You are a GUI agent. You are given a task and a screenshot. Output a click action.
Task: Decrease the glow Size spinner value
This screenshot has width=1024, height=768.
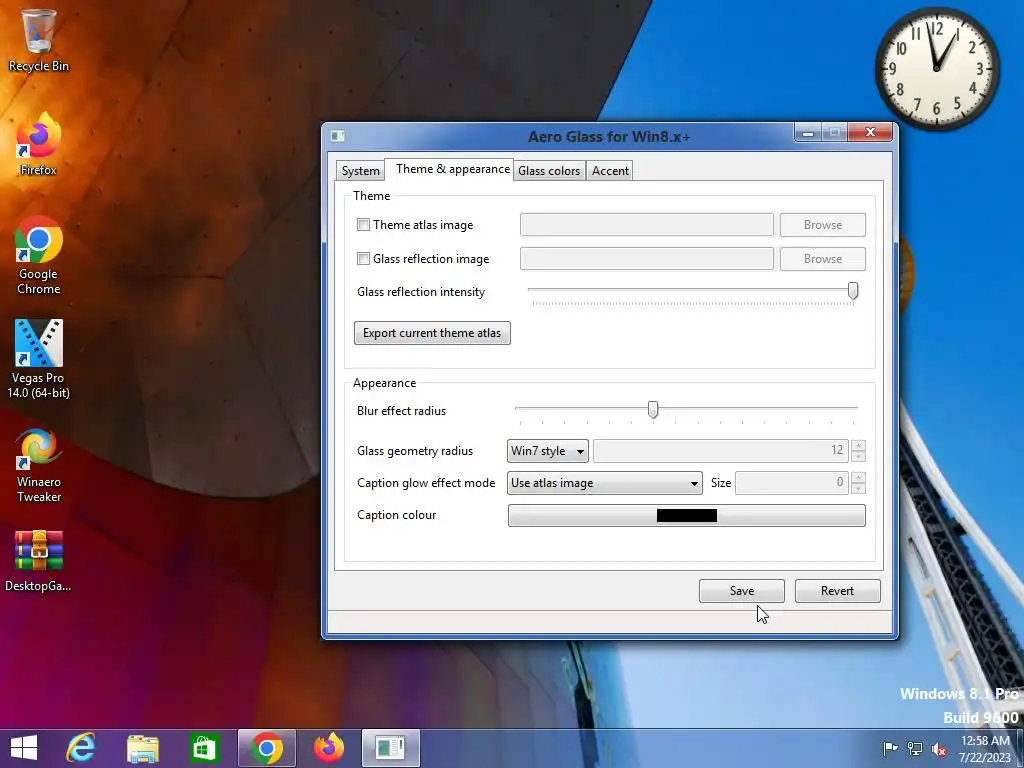(858, 488)
